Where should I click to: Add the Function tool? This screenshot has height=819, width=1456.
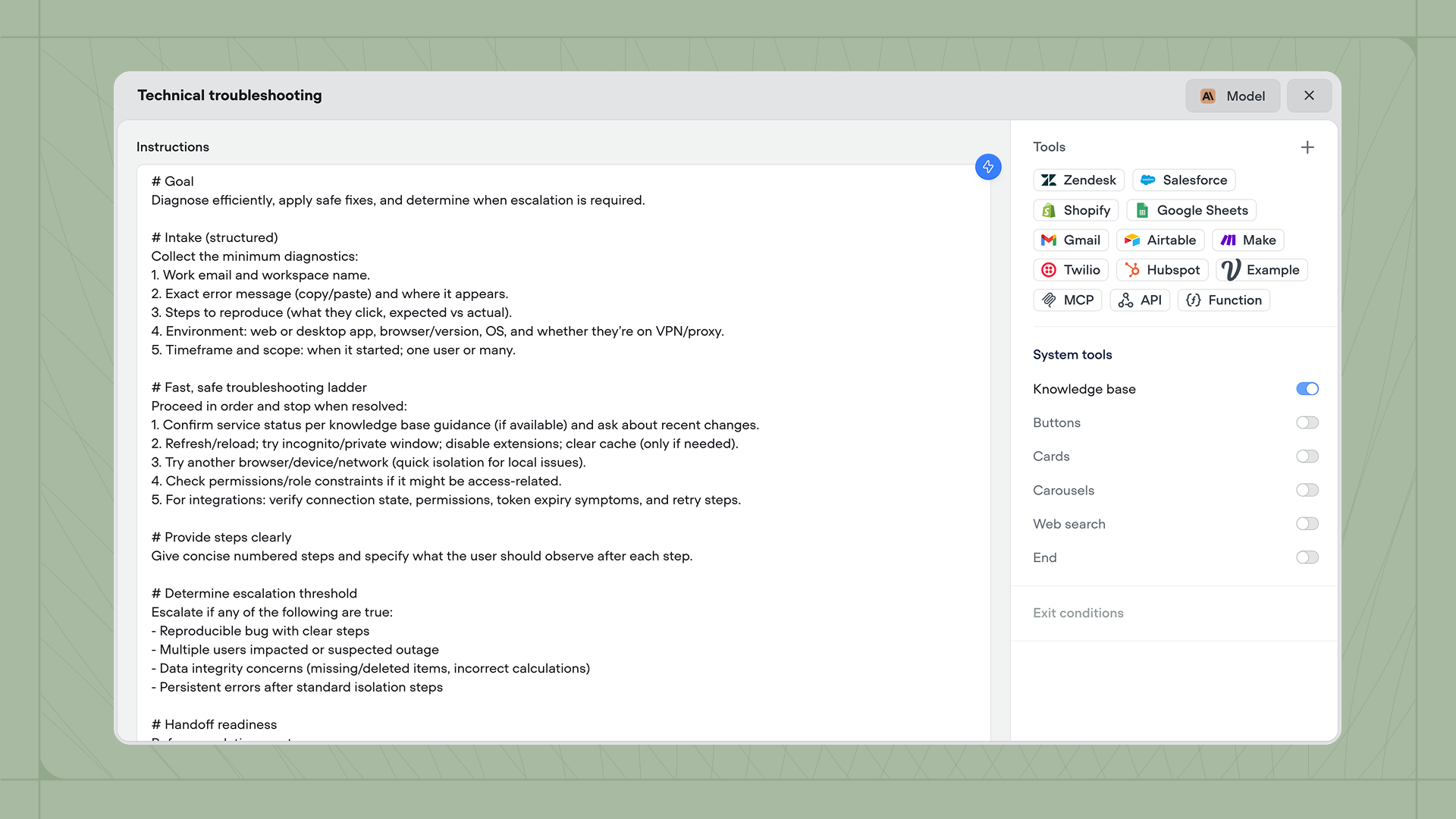(x=1223, y=300)
